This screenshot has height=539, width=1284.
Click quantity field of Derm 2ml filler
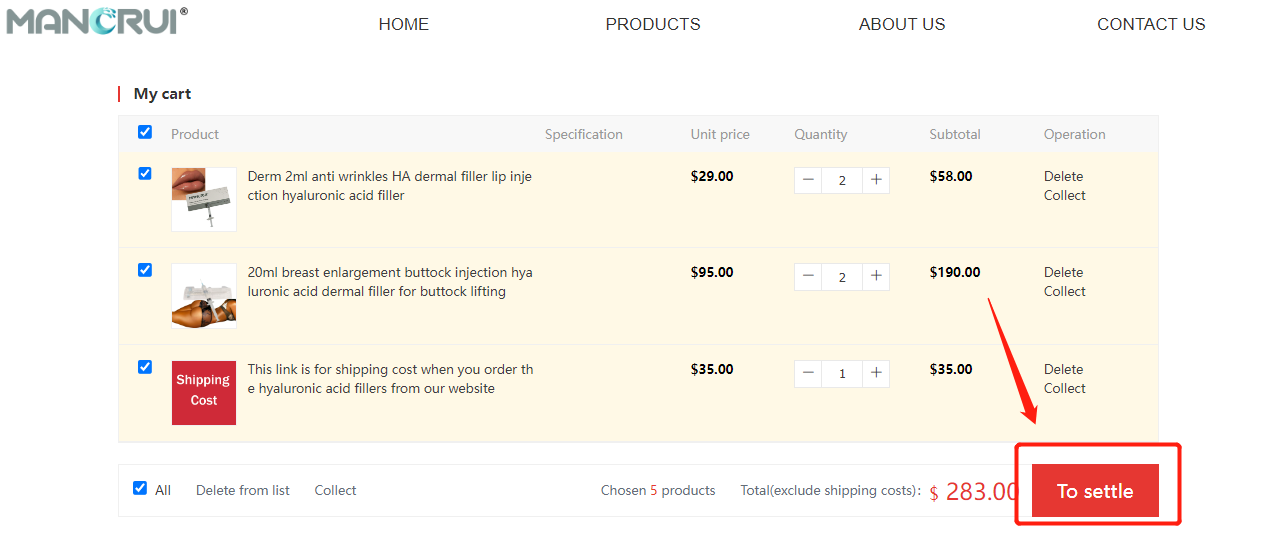click(842, 180)
